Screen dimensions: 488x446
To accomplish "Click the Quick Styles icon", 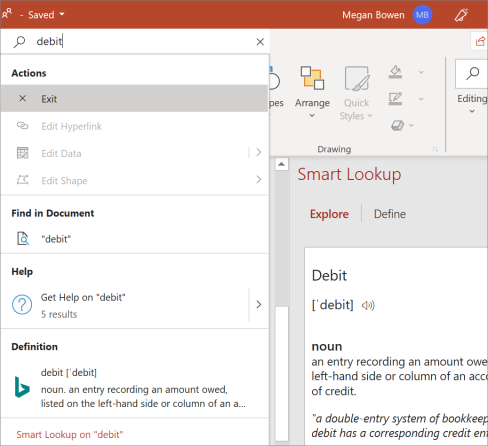I will pyautogui.click(x=357, y=79).
